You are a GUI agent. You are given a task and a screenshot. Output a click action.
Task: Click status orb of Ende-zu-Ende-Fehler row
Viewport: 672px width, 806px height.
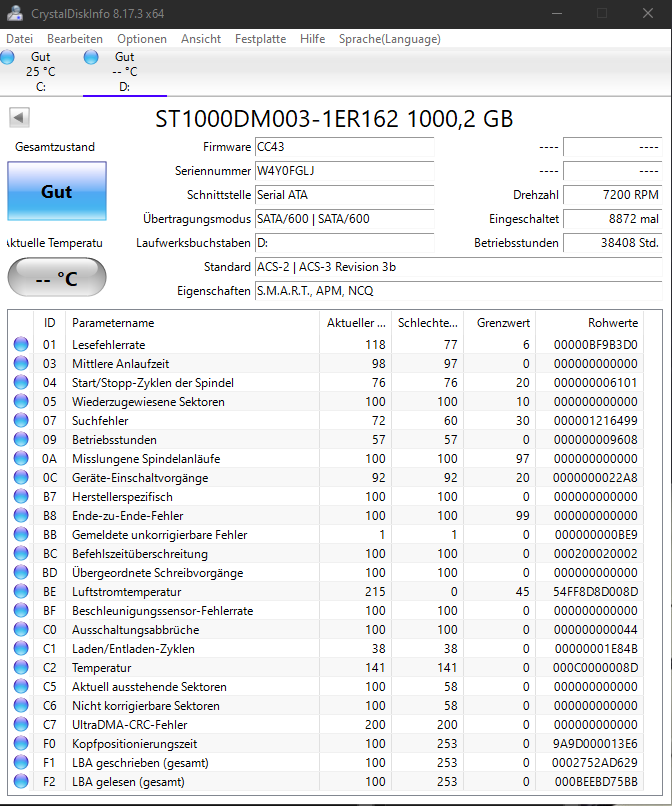tap(21, 516)
